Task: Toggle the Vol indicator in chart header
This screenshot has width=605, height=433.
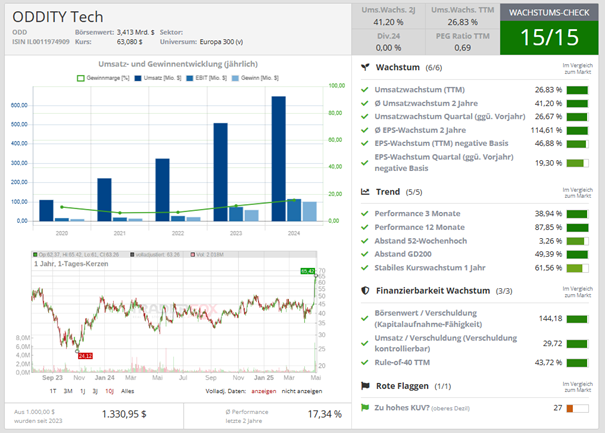Action: (207, 255)
